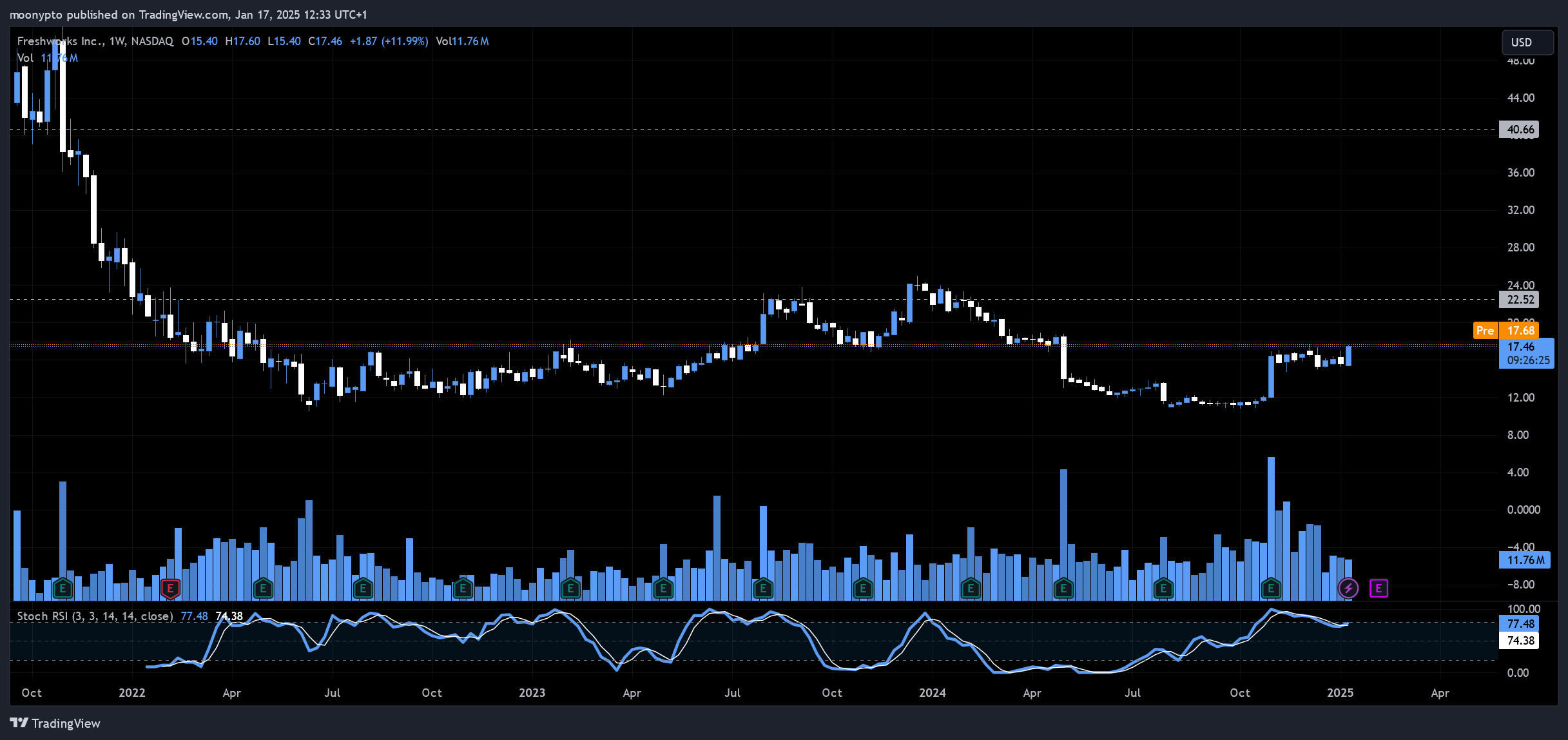Click the 2024 label on time axis
The image size is (1568, 740).
(932, 693)
